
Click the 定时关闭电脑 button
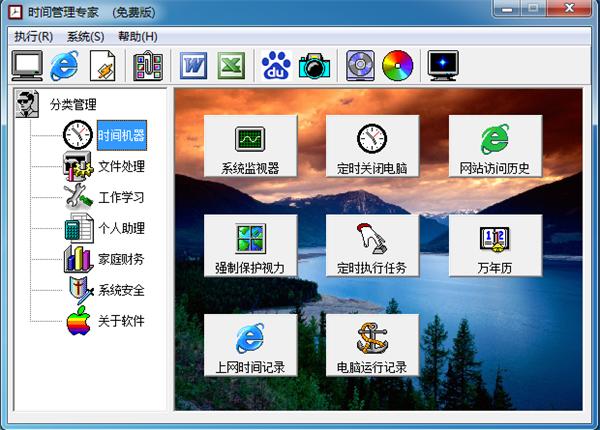point(372,146)
